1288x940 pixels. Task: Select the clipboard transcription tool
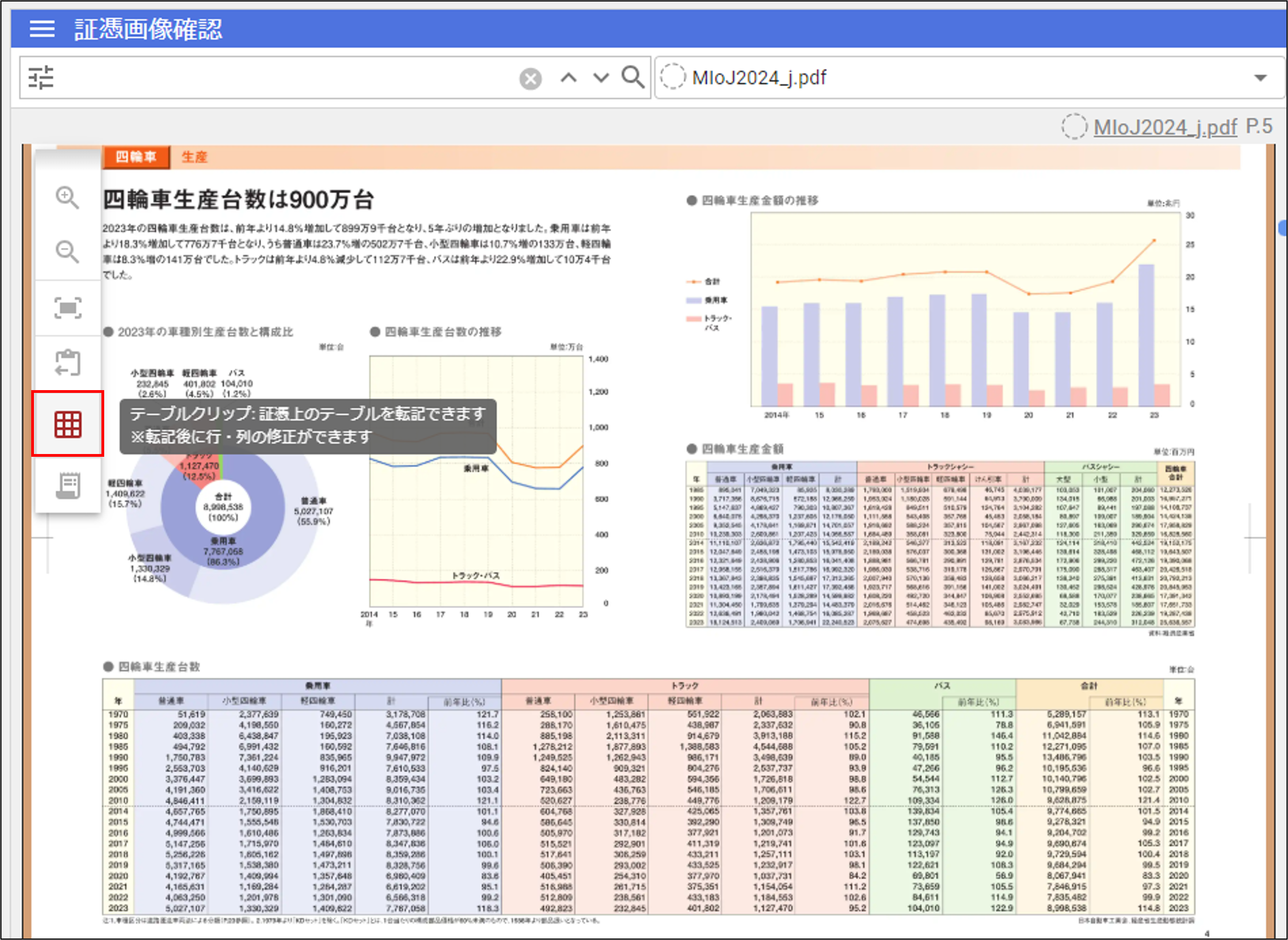(x=68, y=363)
